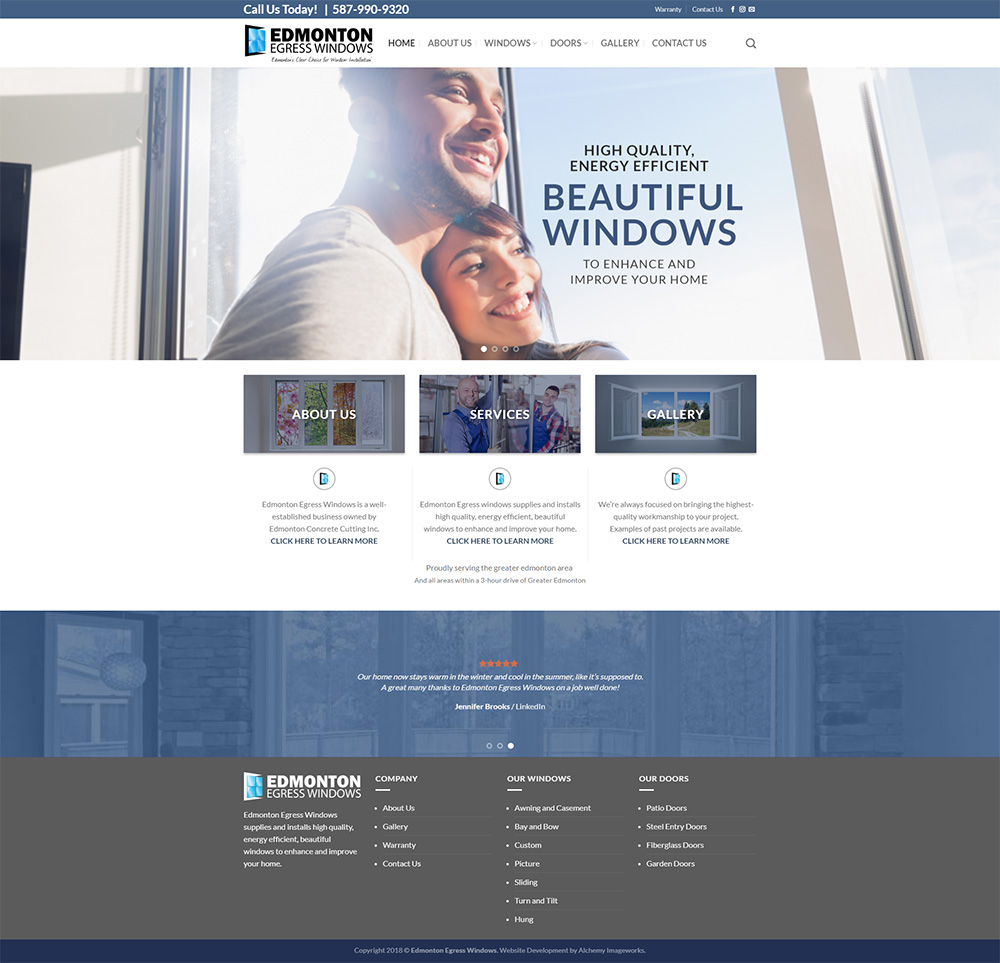Click the round window icon under About Us

coord(324,478)
